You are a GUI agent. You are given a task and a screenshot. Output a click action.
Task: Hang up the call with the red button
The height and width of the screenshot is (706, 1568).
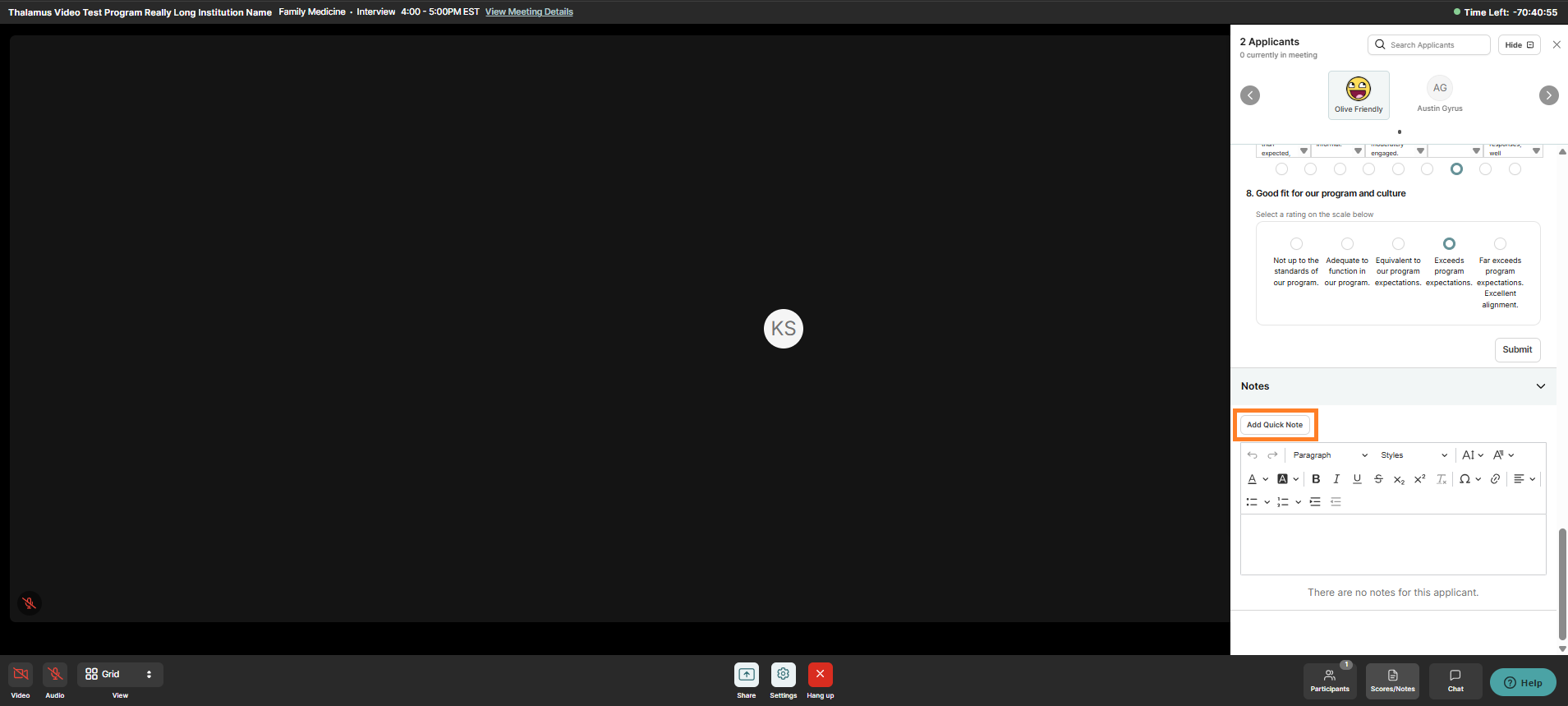pyautogui.click(x=820, y=674)
